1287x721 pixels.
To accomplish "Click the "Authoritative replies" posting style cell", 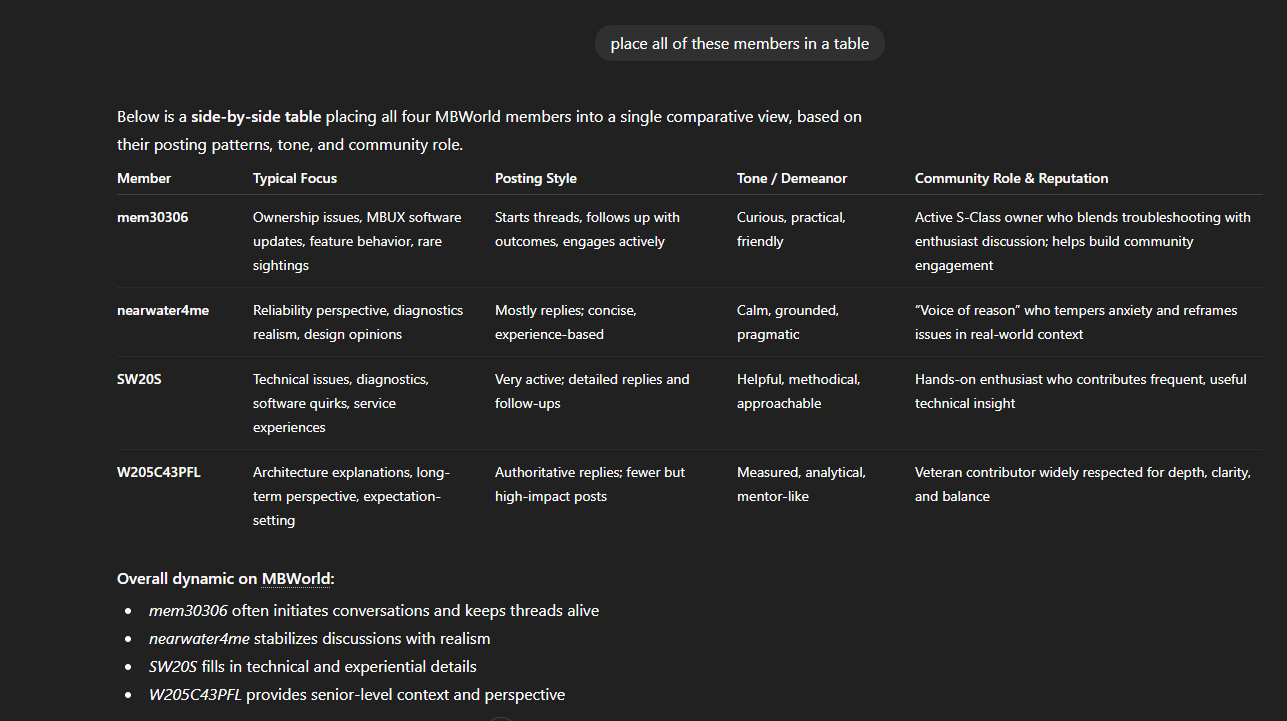I will pos(590,484).
